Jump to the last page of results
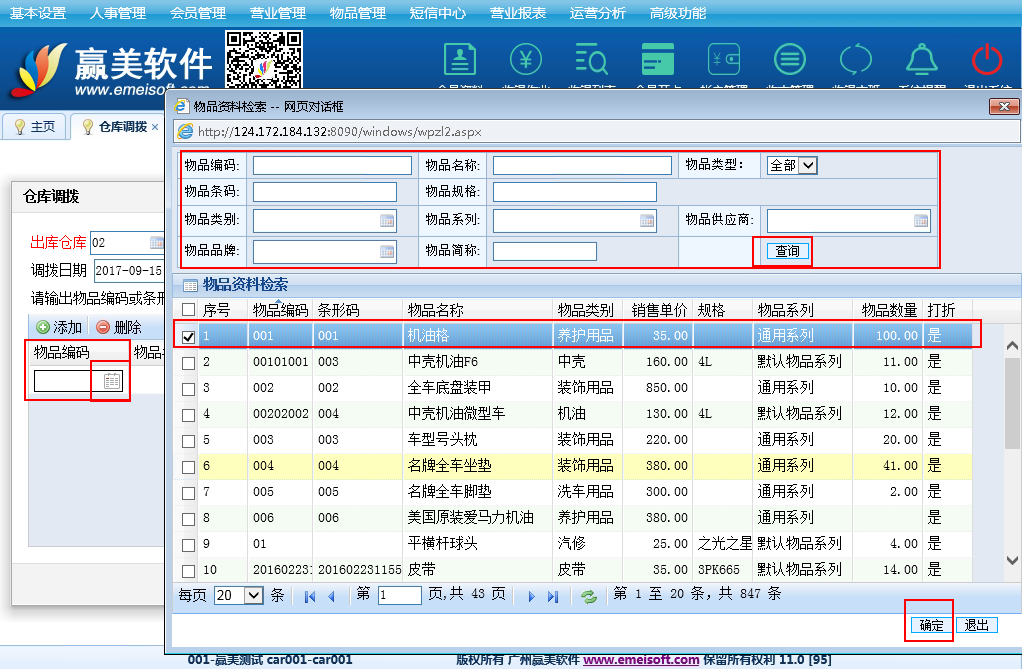Image resolution: width=1022 pixels, height=669 pixels. point(553,596)
